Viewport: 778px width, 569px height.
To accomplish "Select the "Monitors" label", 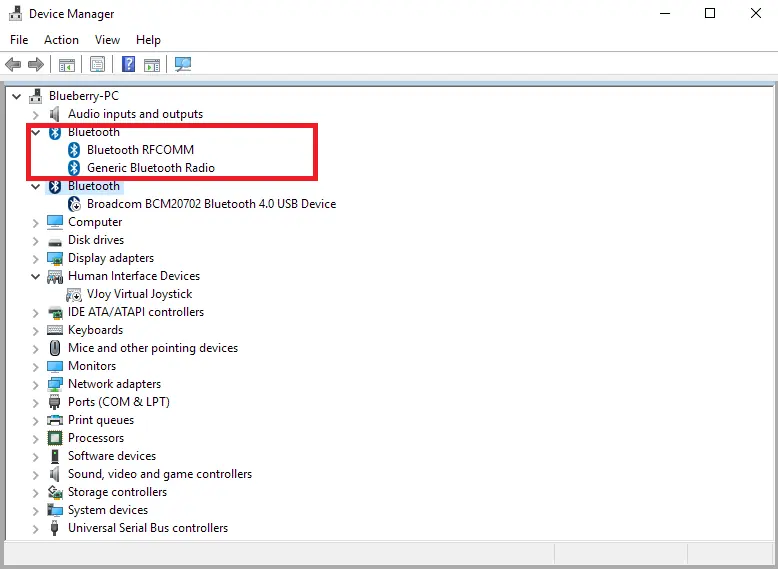I will pos(92,366).
